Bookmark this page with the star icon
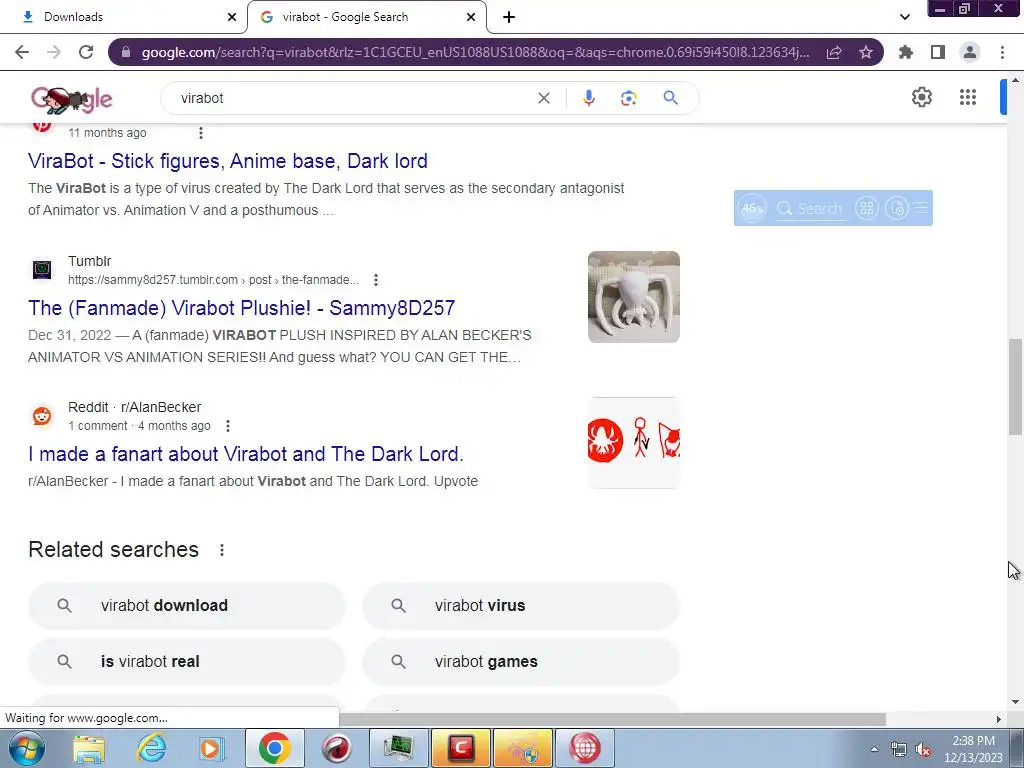The image size is (1024, 768). click(866, 52)
